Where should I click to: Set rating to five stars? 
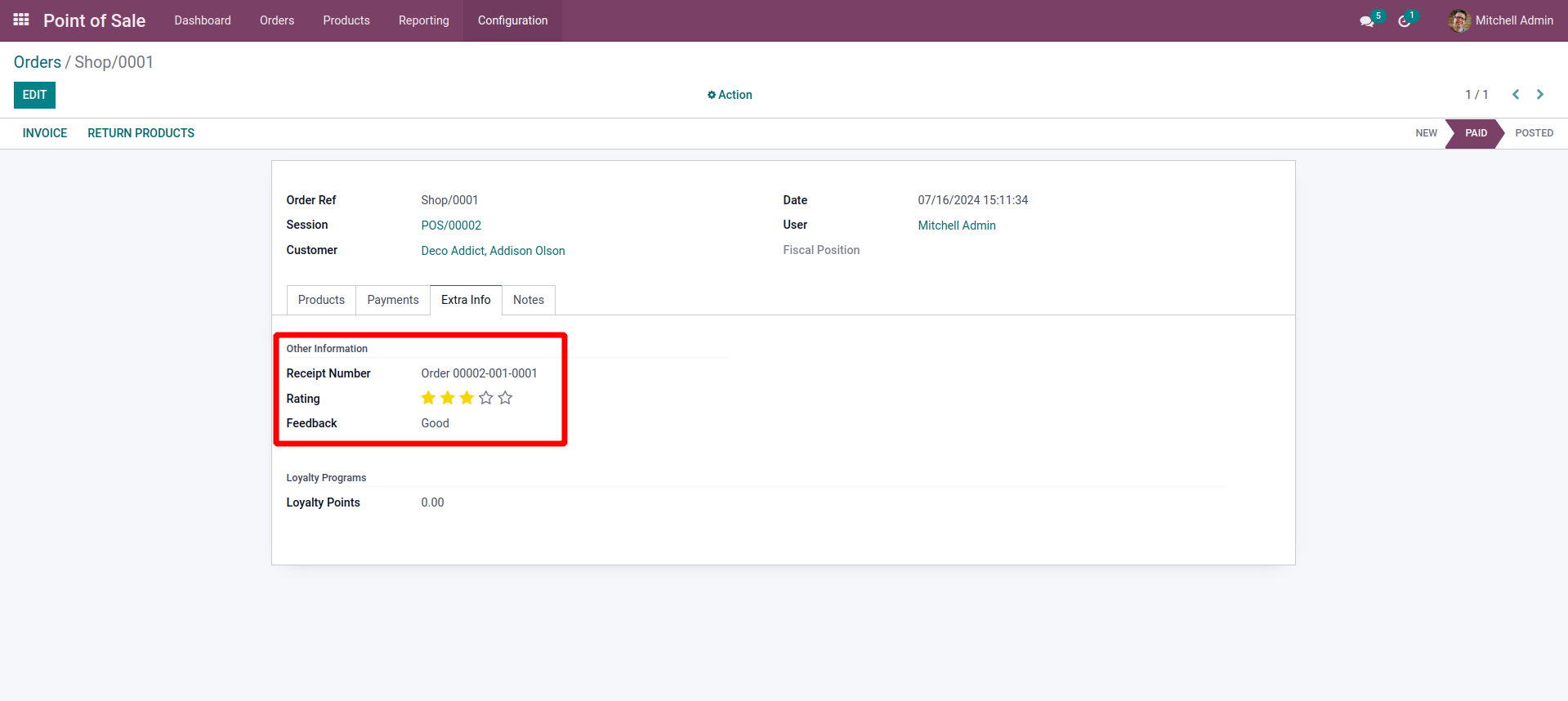pos(505,398)
